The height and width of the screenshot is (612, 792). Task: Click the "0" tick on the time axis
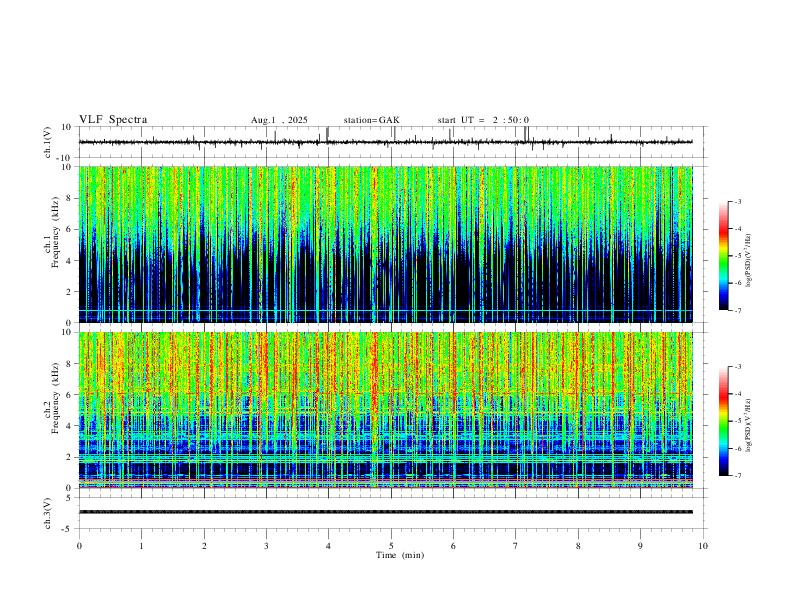pos(79,546)
